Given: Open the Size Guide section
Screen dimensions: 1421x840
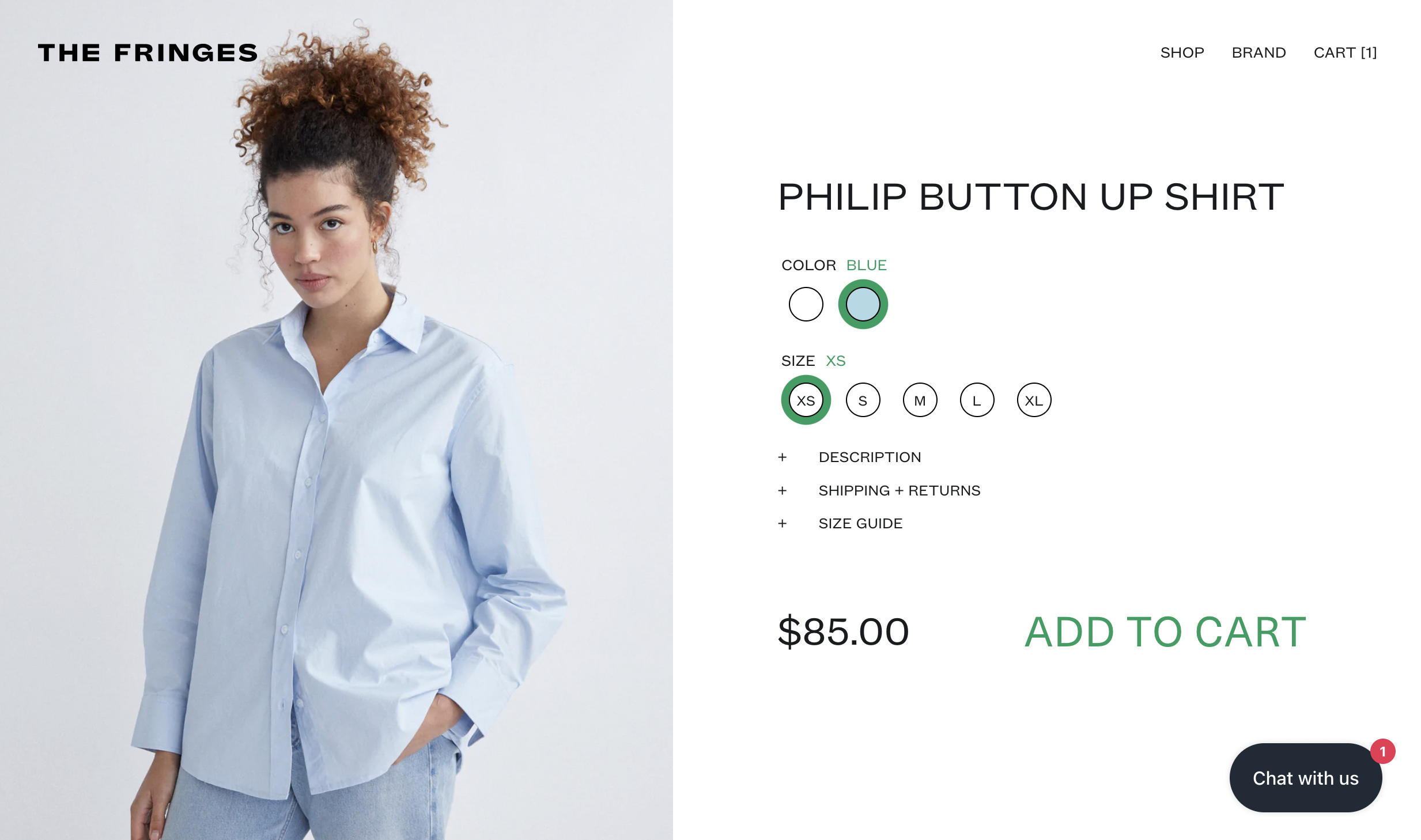Looking at the screenshot, I should point(860,523).
